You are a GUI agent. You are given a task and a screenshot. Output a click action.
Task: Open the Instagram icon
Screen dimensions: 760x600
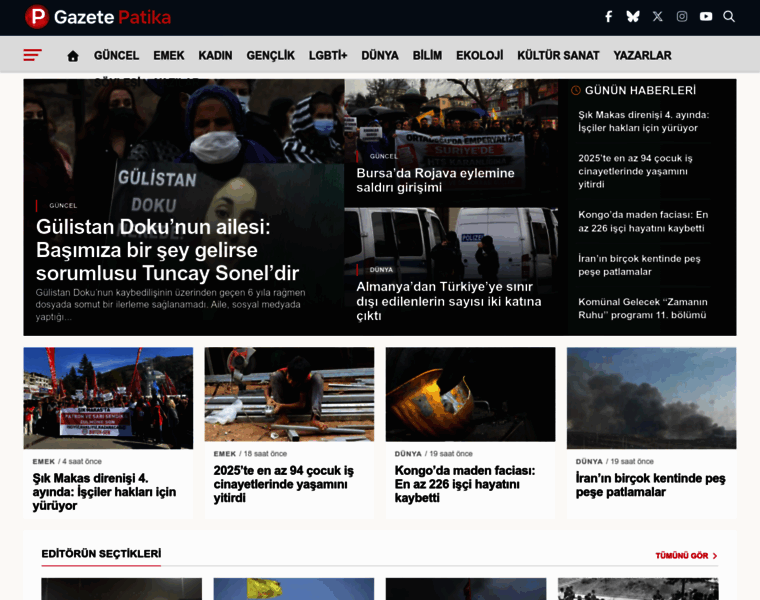click(x=681, y=17)
